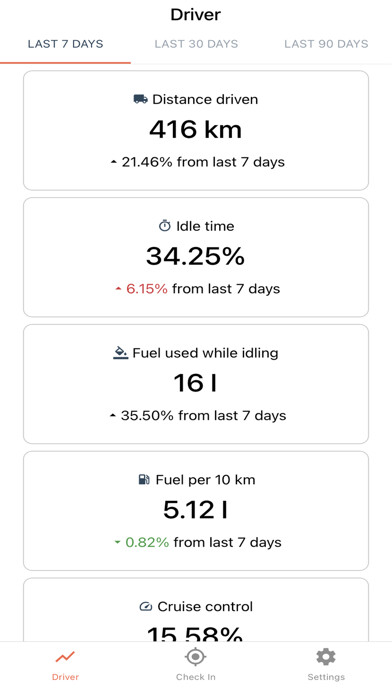392x696 pixels.
Task: Open the Idle time 34.25% card
Action: (196, 257)
